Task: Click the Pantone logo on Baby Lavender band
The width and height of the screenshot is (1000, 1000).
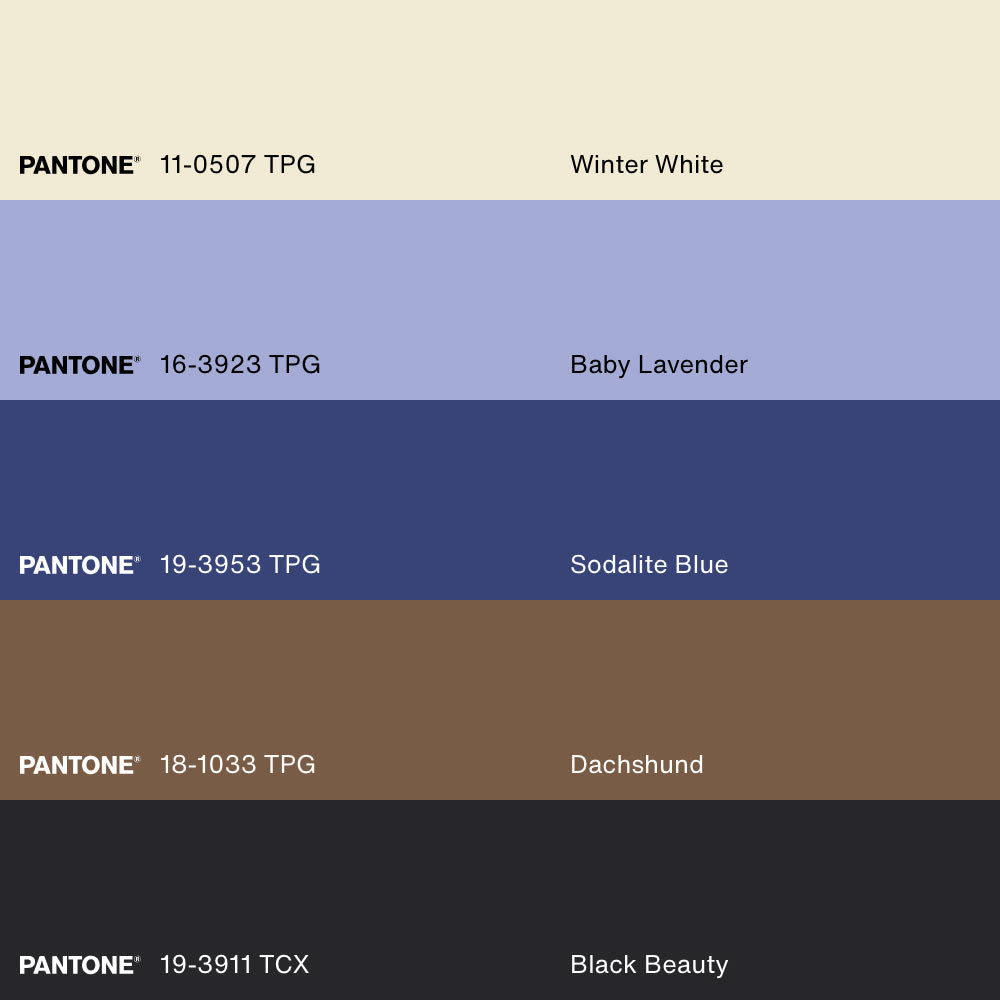Action: (x=79, y=365)
